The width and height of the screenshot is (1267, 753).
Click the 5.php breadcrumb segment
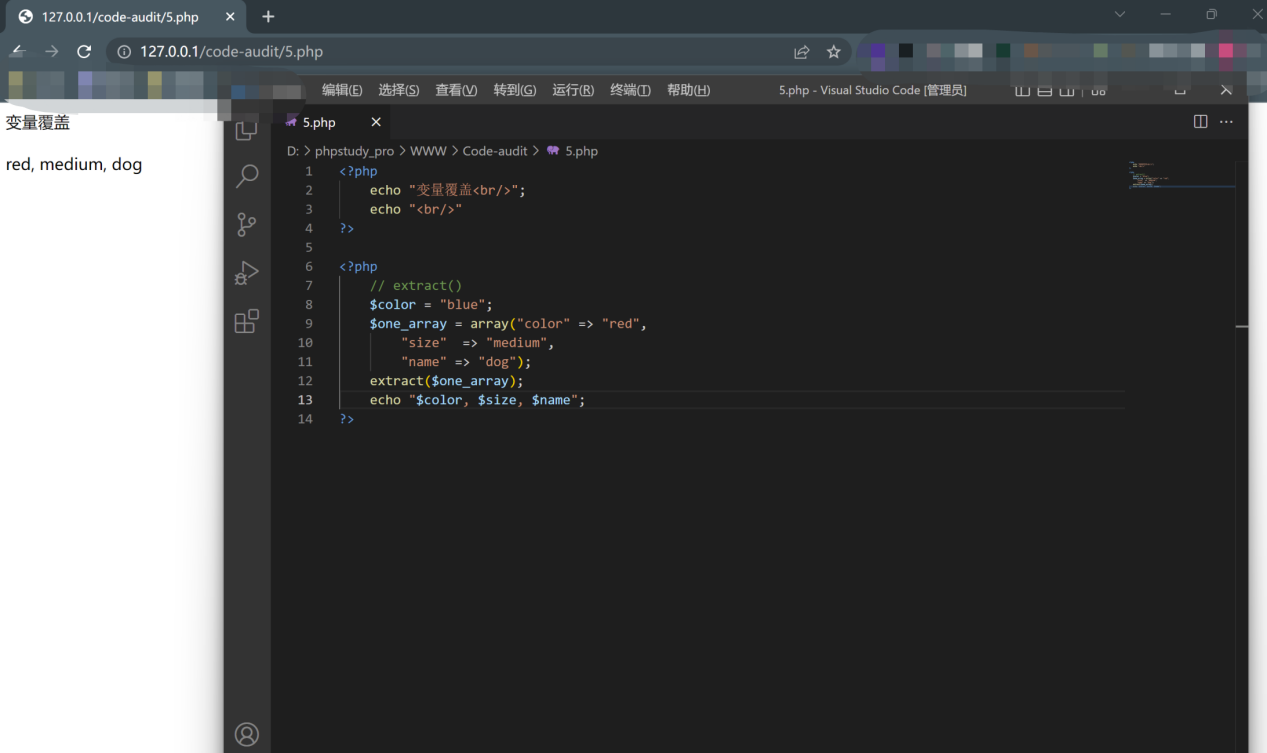(x=572, y=151)
